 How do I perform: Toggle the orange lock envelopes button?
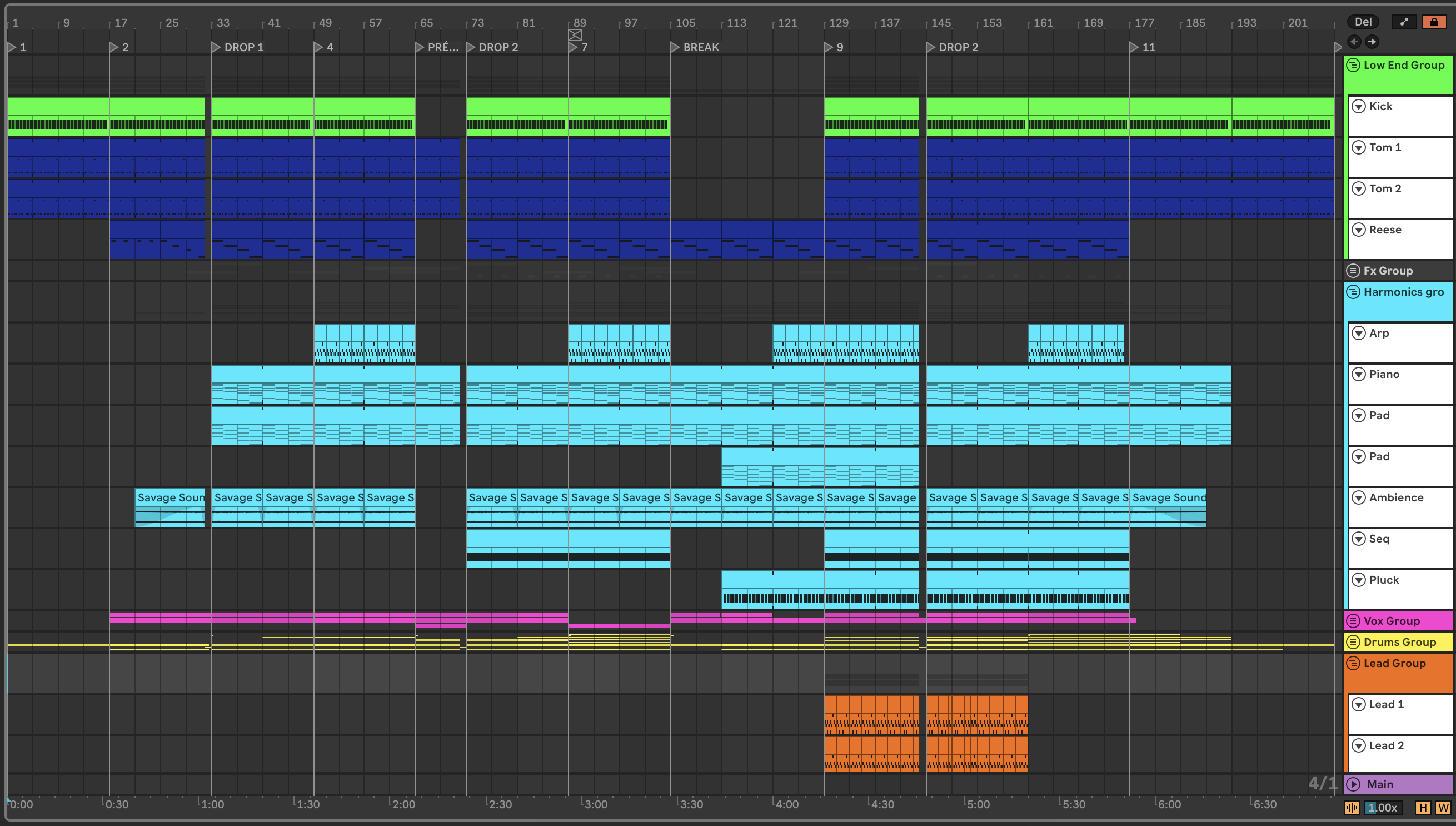[1434, 22]
